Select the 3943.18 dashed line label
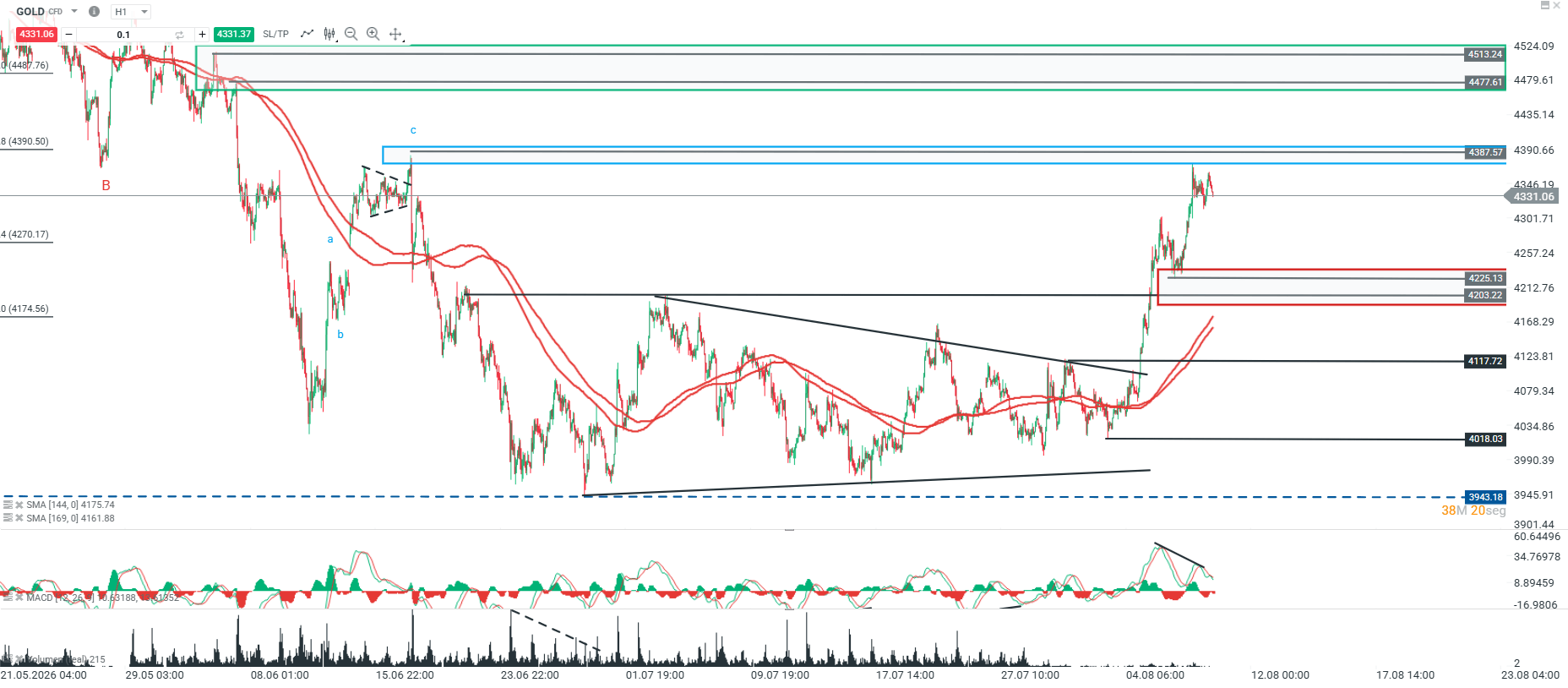The image size is (1568, 688). 1485,497
